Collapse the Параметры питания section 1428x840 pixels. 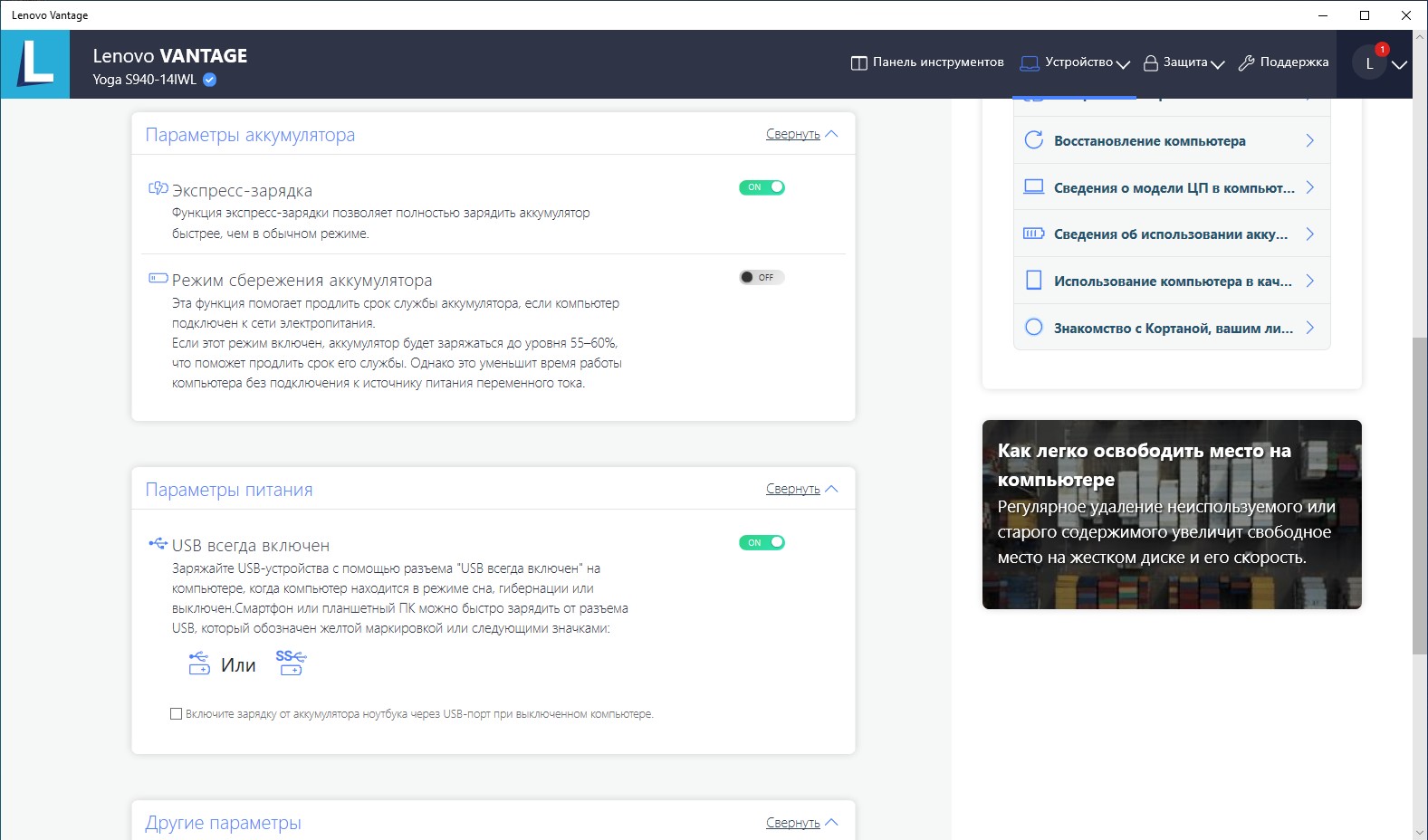click(x=801, y=489)
